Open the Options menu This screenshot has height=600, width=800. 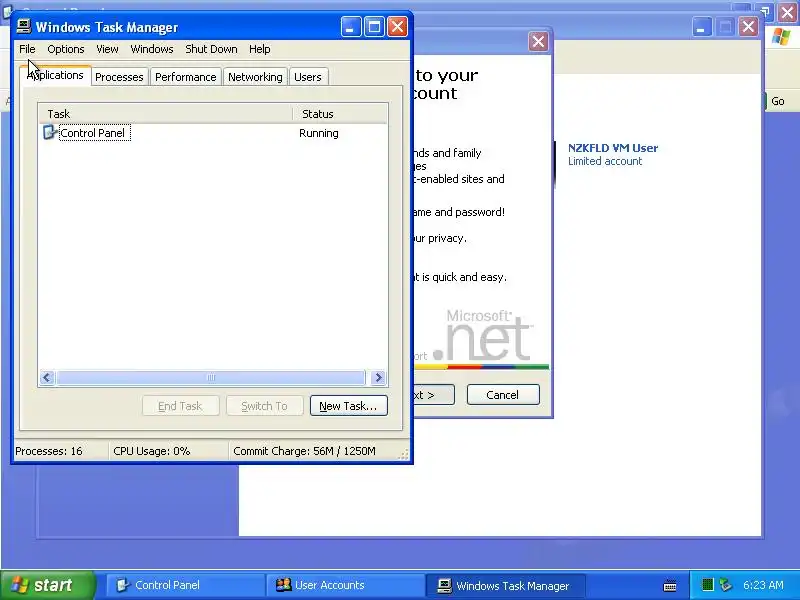[x=66, y=49]
